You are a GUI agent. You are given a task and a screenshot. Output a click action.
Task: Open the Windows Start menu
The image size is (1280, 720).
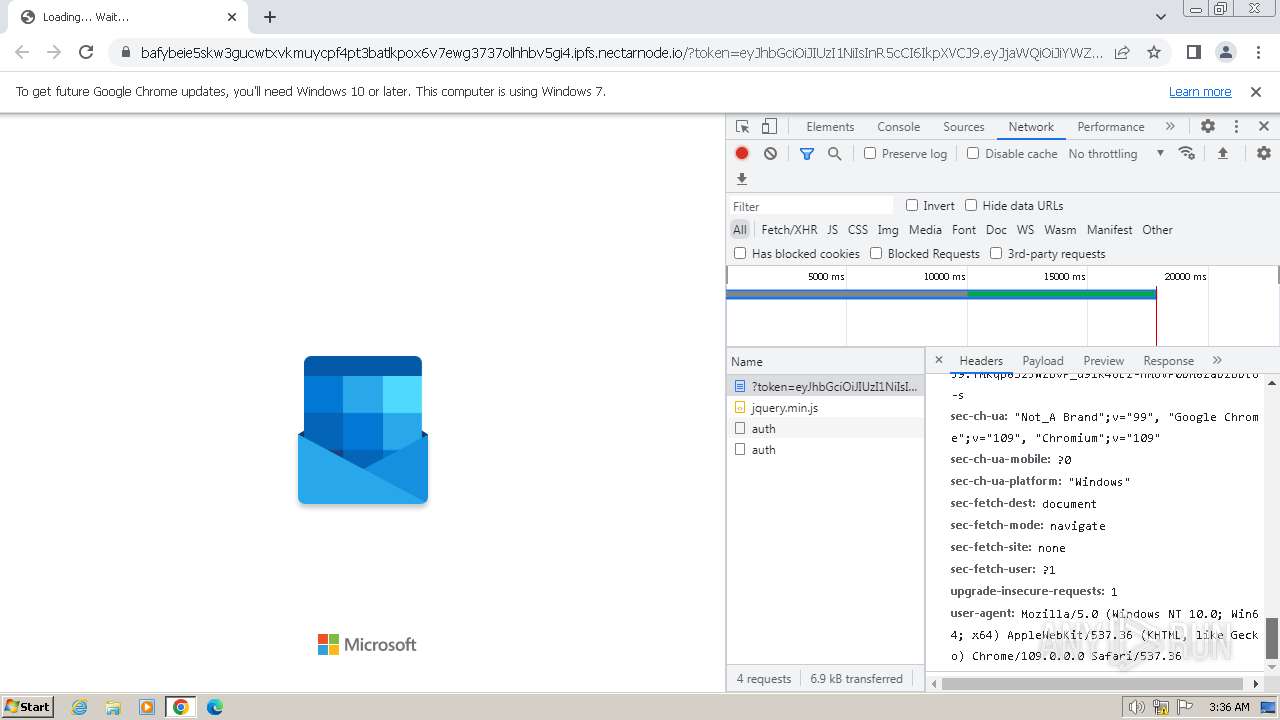click(28, 706)
